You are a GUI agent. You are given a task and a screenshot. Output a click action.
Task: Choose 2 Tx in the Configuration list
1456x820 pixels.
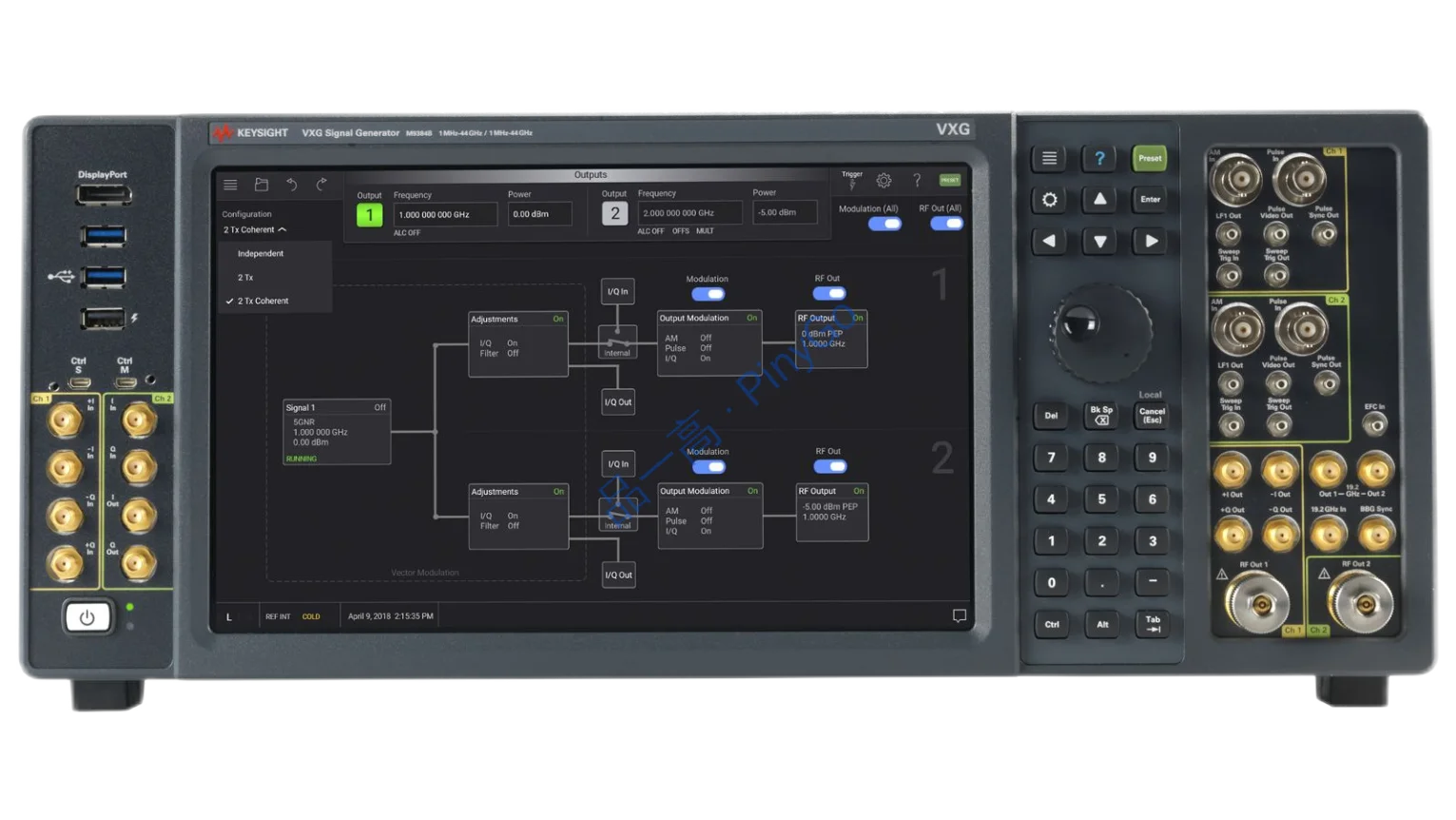(x=276, y=278)
